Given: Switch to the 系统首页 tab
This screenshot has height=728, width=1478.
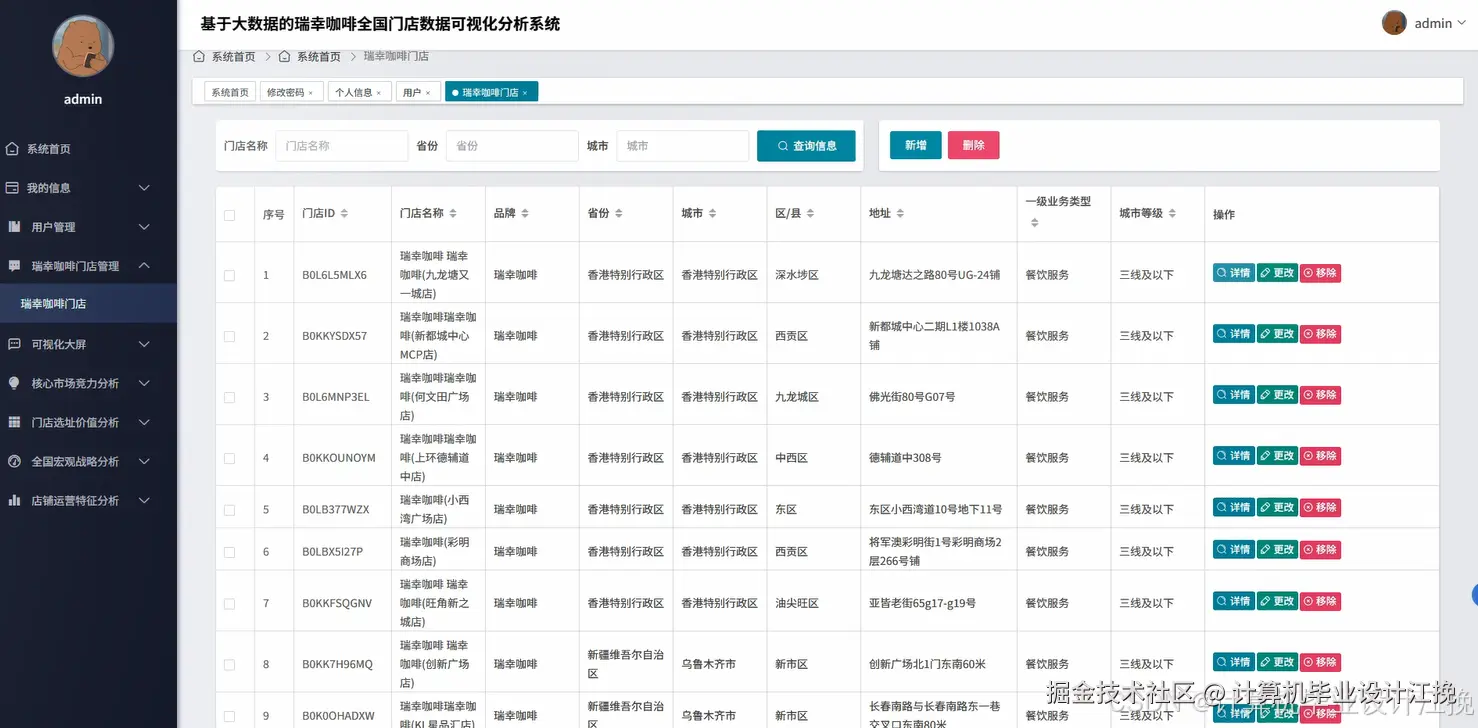Looking at the screenshot, I should pyautogui.click(x=230, y=92).
